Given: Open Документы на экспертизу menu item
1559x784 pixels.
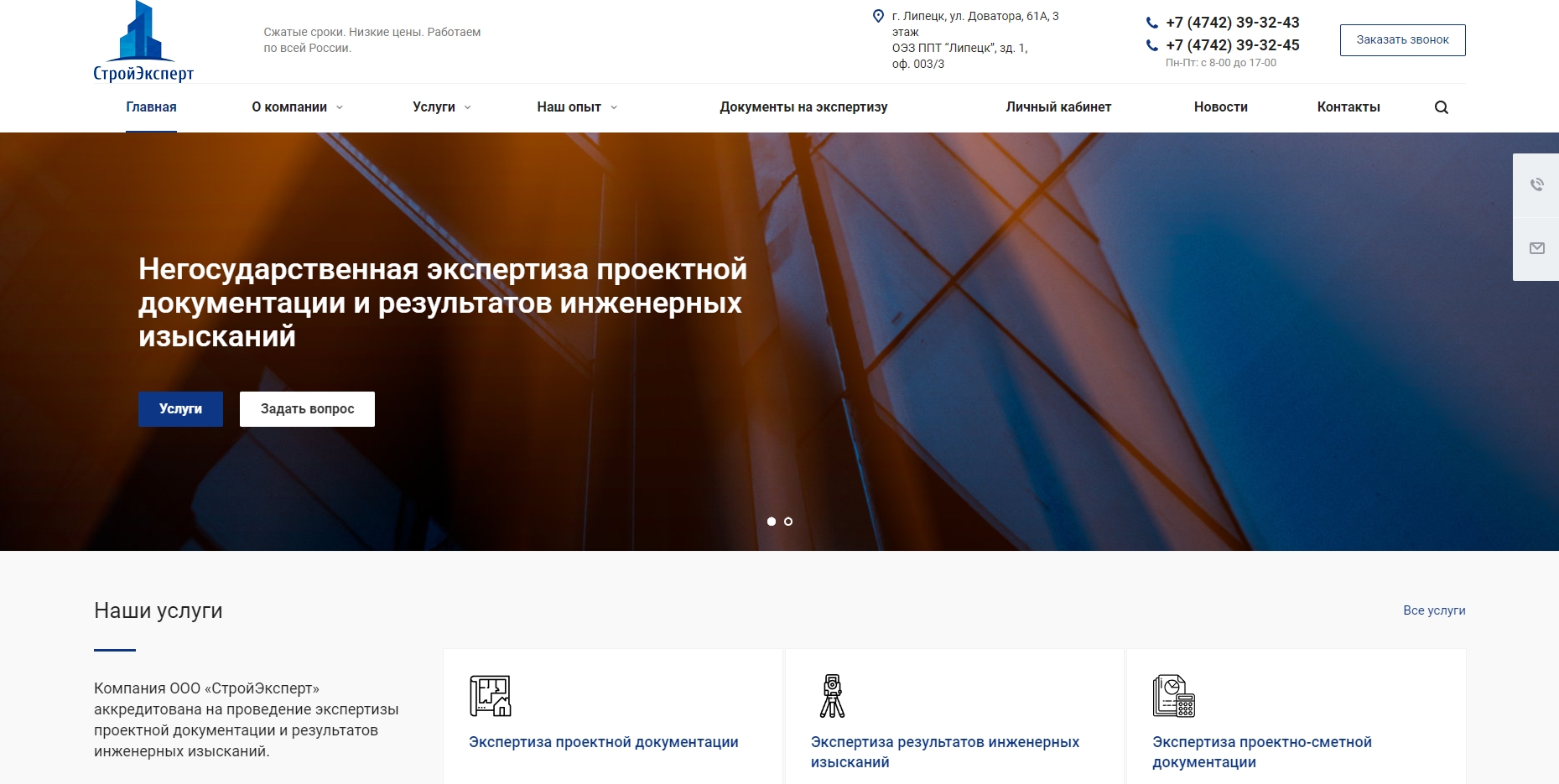Looking at the screenshot, I should pyautogui.click(x=803, y=107).
